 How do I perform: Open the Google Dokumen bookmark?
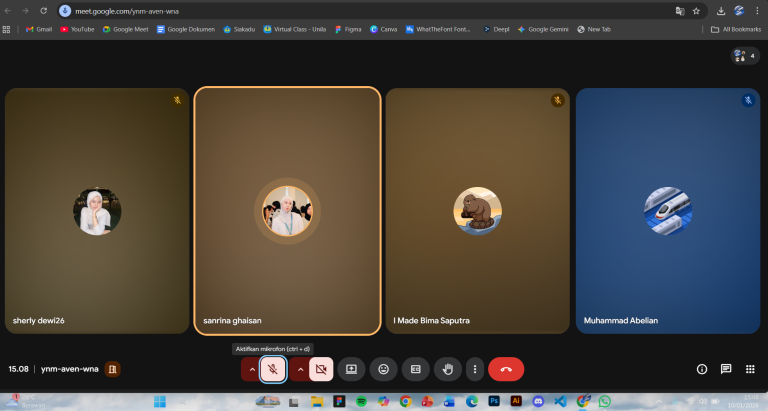[184, 30]
